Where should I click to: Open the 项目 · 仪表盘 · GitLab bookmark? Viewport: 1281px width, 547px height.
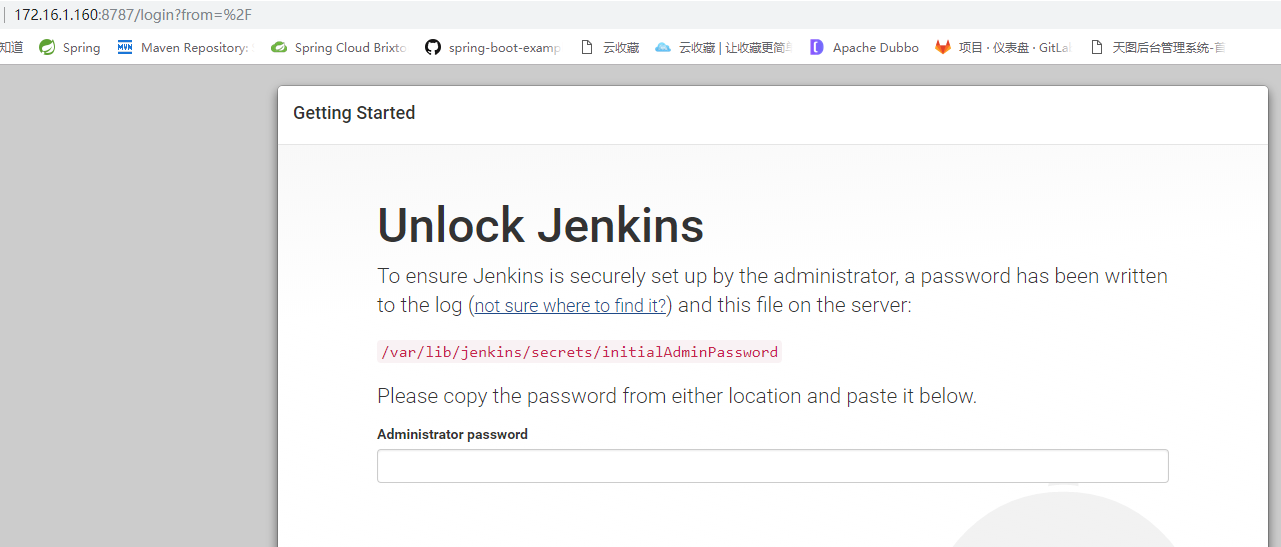[x=1004, y=47]
